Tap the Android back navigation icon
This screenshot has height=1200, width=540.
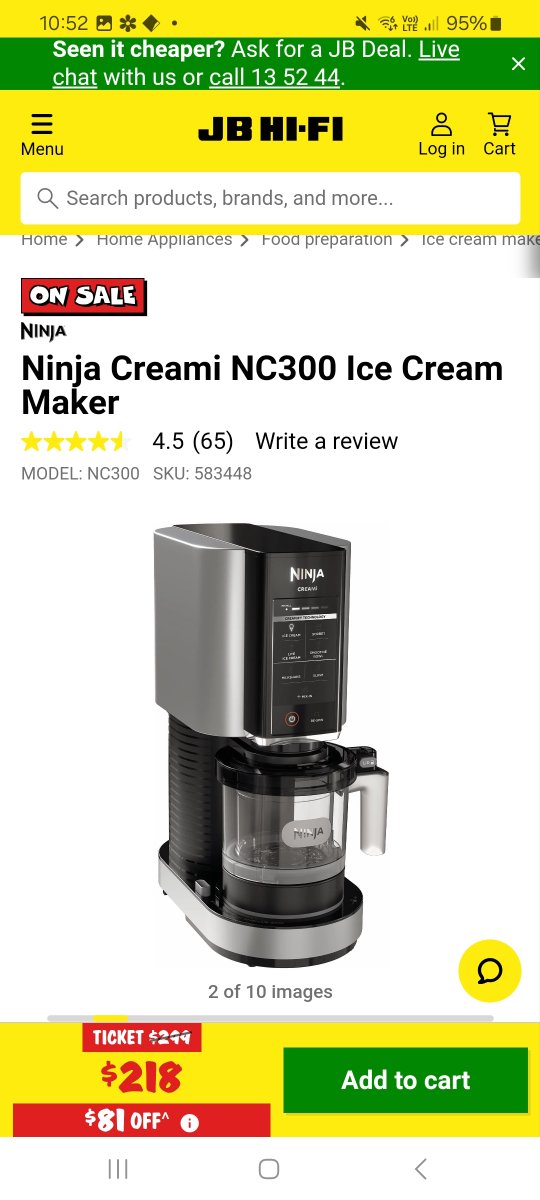click(x=421, y=1169)
